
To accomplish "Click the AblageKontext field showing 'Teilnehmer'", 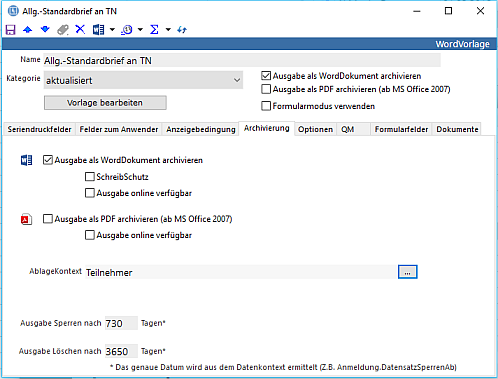I will coord(241,272).
